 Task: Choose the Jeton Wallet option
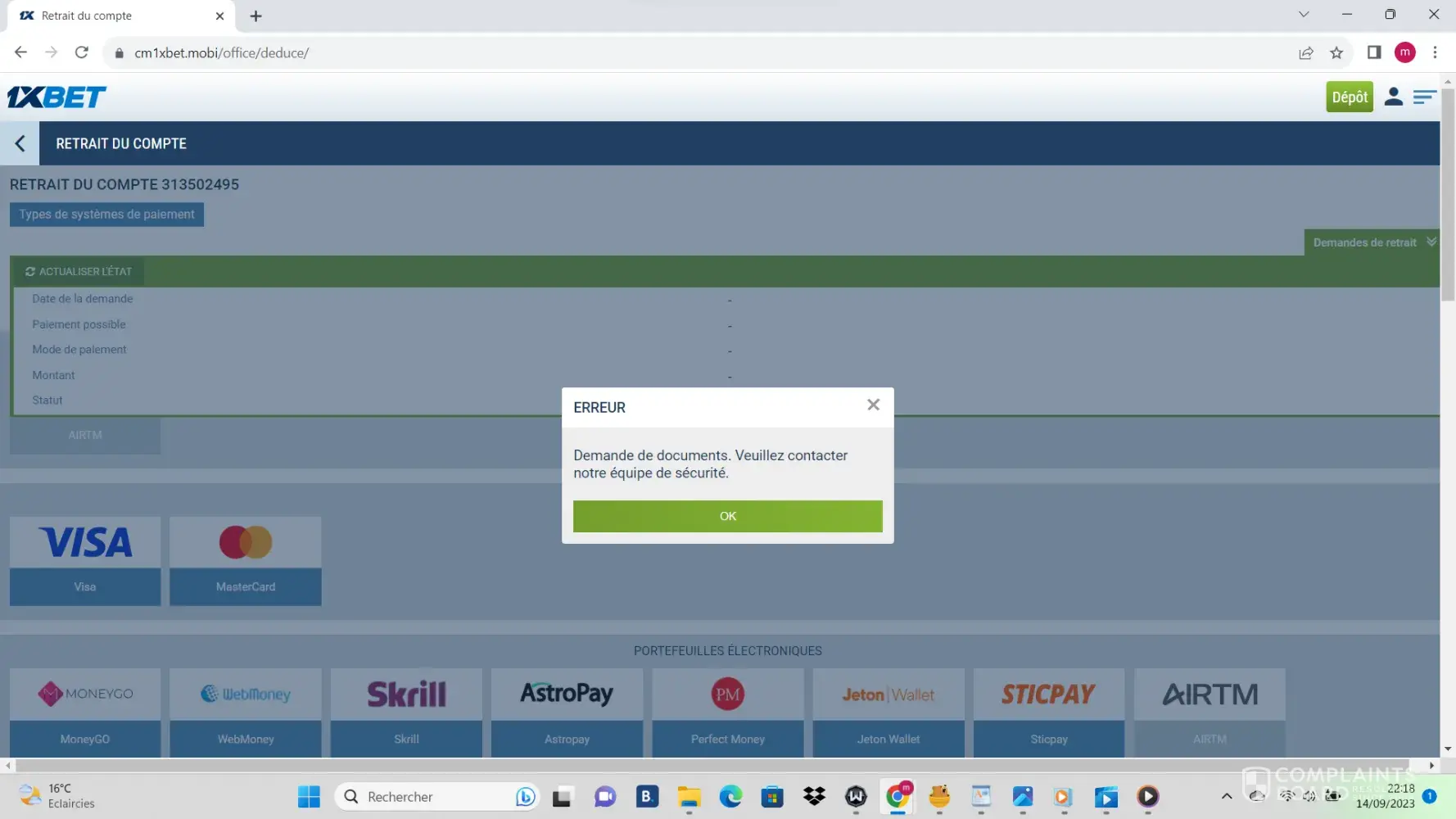click(x=889, y=713)
